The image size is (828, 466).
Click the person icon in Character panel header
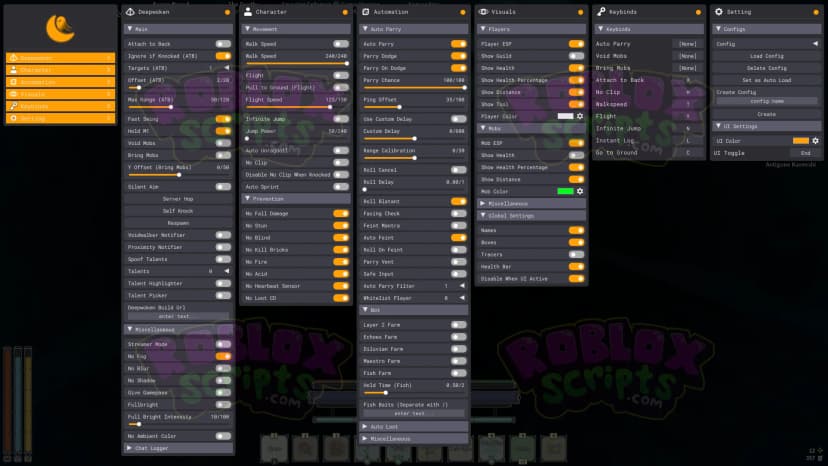click(x=248, y=12)
